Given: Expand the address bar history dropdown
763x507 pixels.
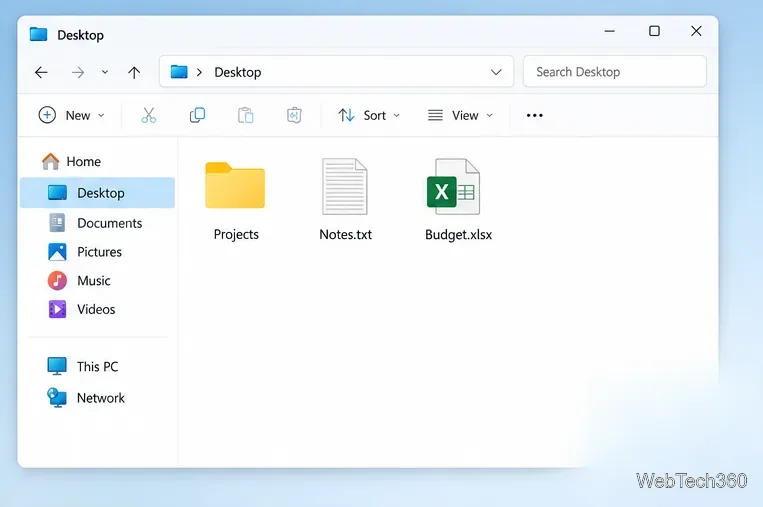Looking at the screenshot, I should click(x=496, y=72).
